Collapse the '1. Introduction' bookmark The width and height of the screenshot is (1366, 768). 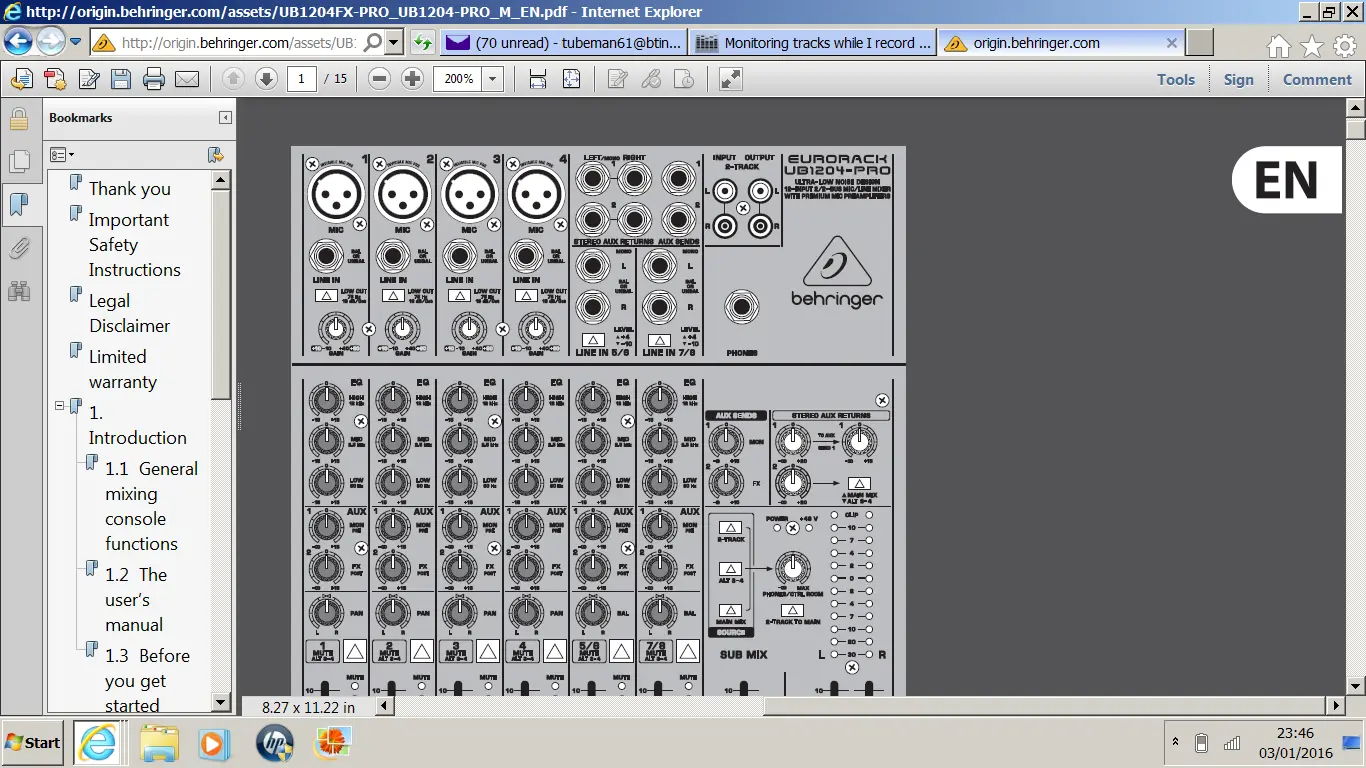pos(60,405)
